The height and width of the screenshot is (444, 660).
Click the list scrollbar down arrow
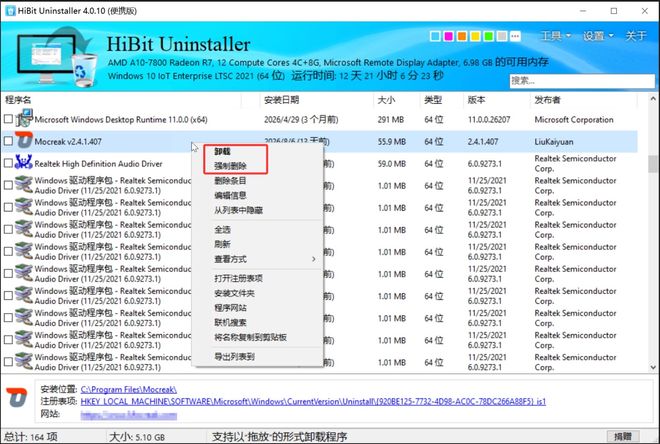tap(653, 367)
